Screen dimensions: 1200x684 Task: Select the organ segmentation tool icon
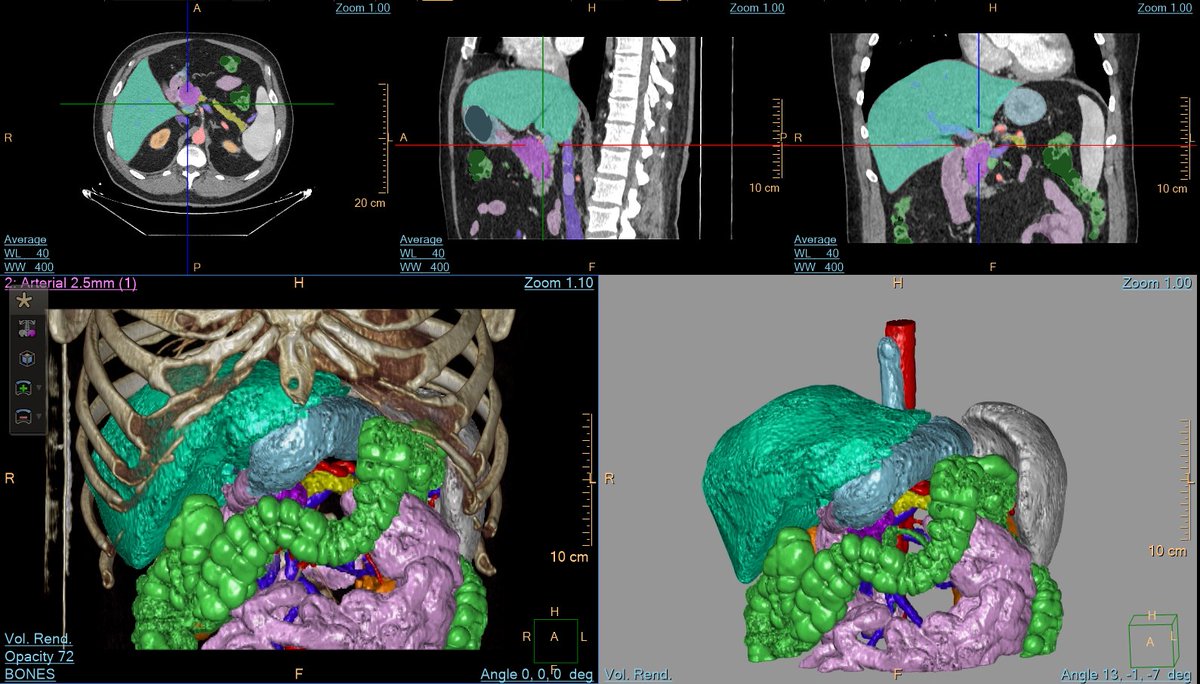click(x=25, y=329)
